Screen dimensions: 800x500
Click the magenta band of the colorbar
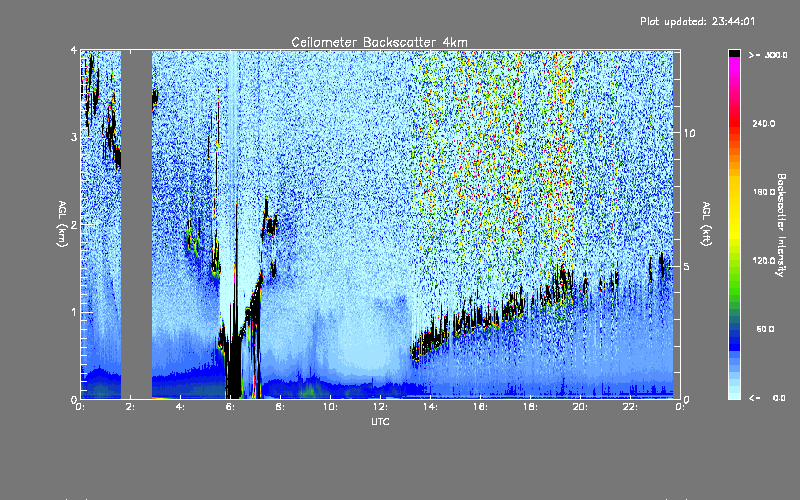click(734, 66)
